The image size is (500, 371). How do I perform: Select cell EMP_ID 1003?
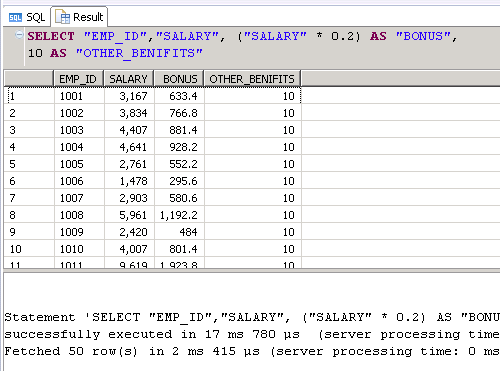click(79, 130)
